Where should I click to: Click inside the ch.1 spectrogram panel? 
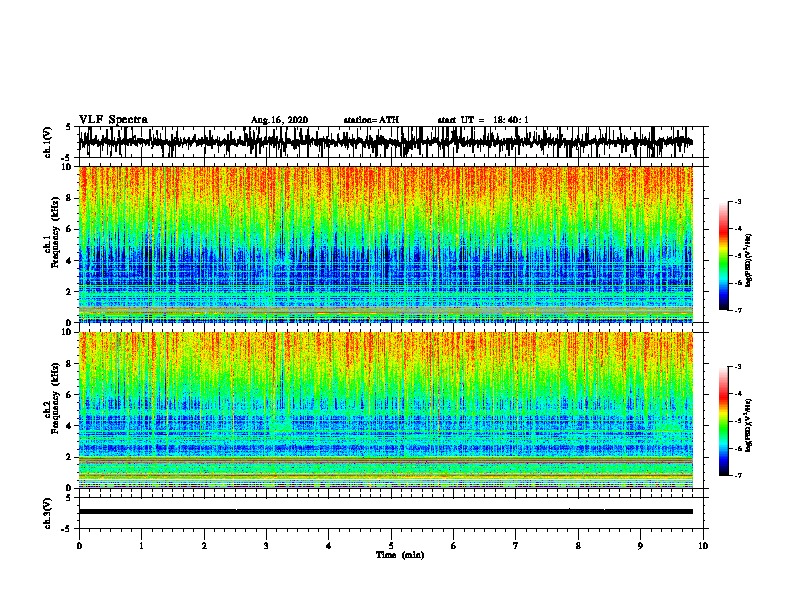point(386,244)
